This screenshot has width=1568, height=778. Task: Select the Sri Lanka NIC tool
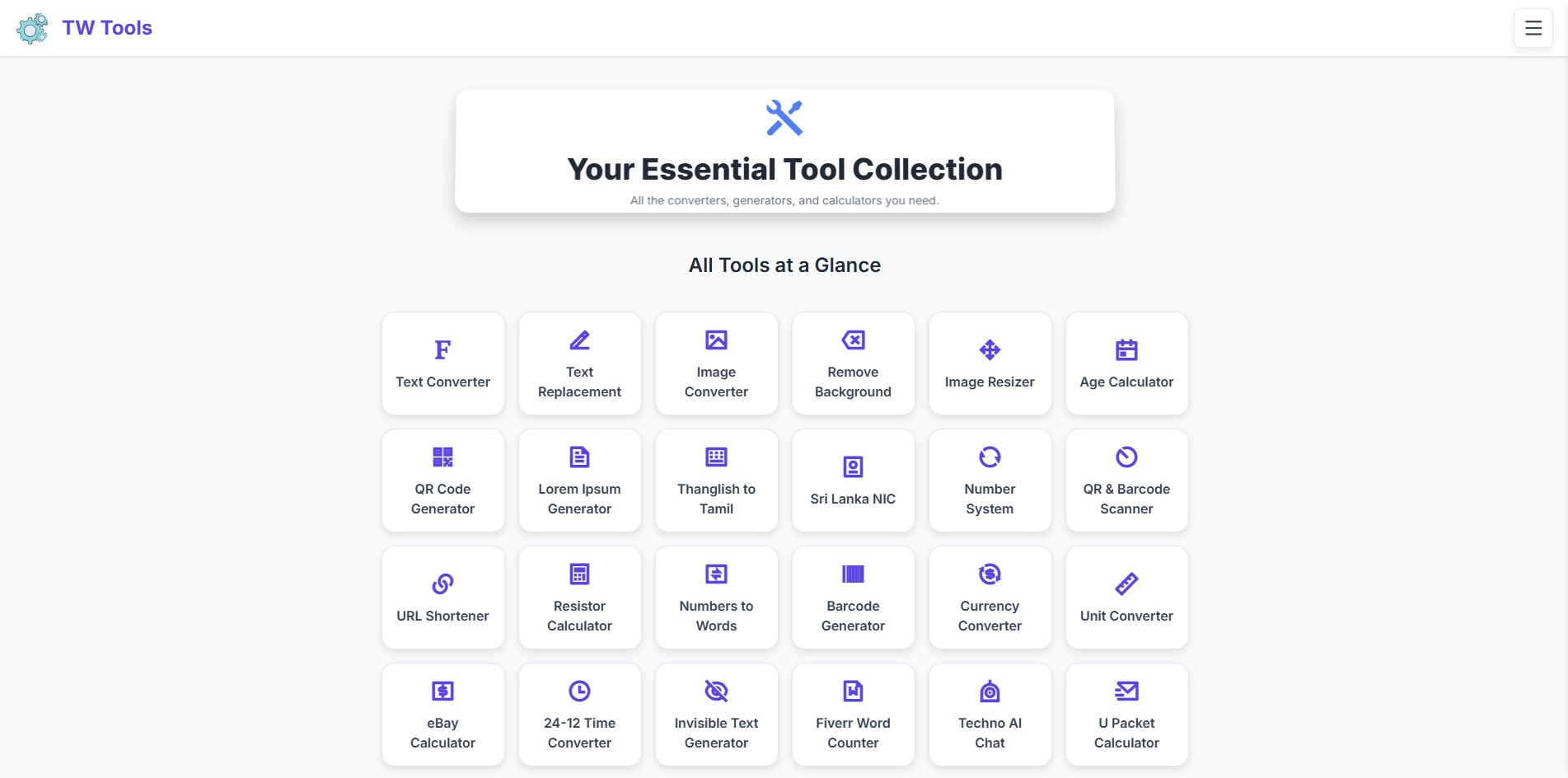[853, 480]
